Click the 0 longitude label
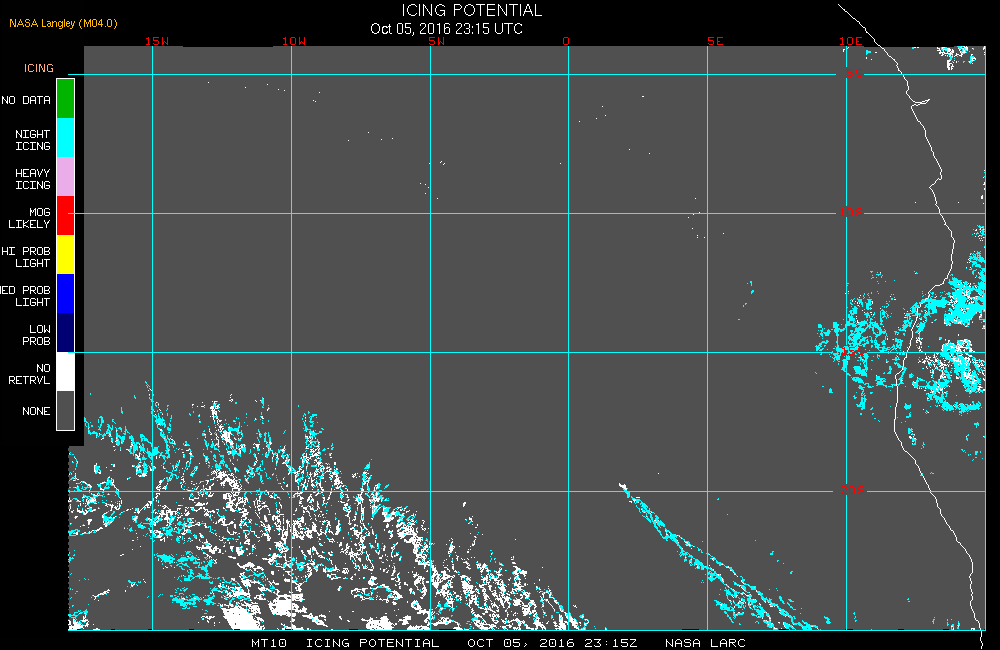The image size is (1000, 650). click(566, 41)
